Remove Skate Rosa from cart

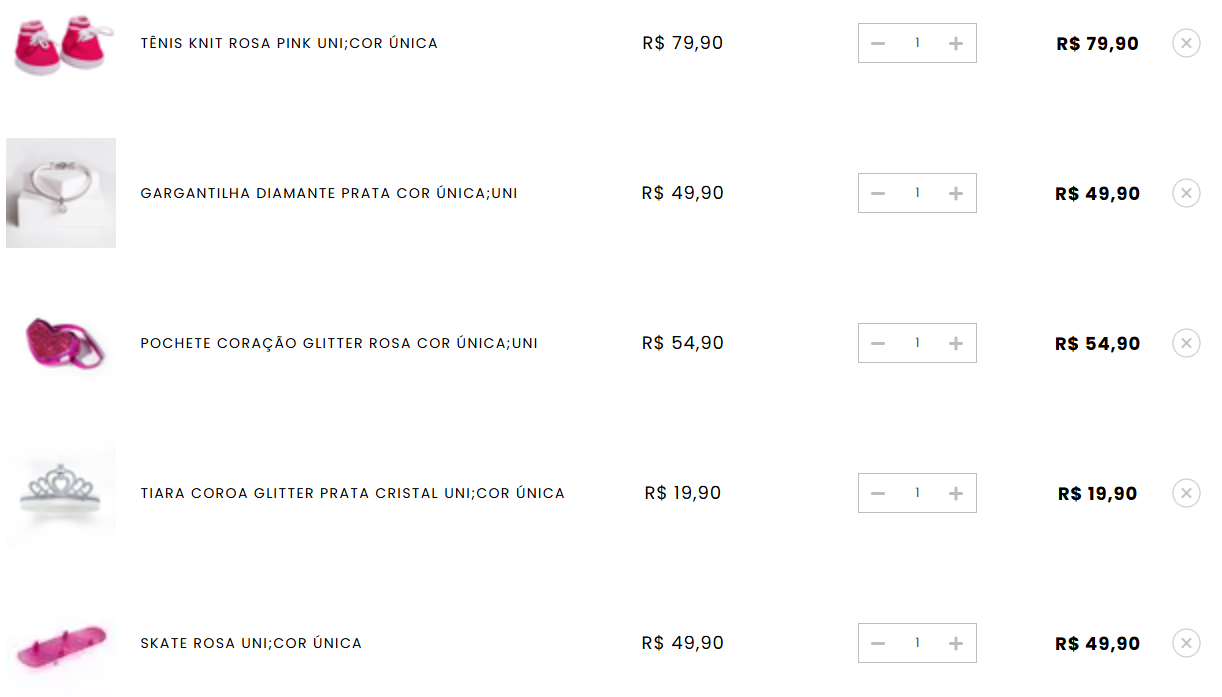pos(1186,643)
